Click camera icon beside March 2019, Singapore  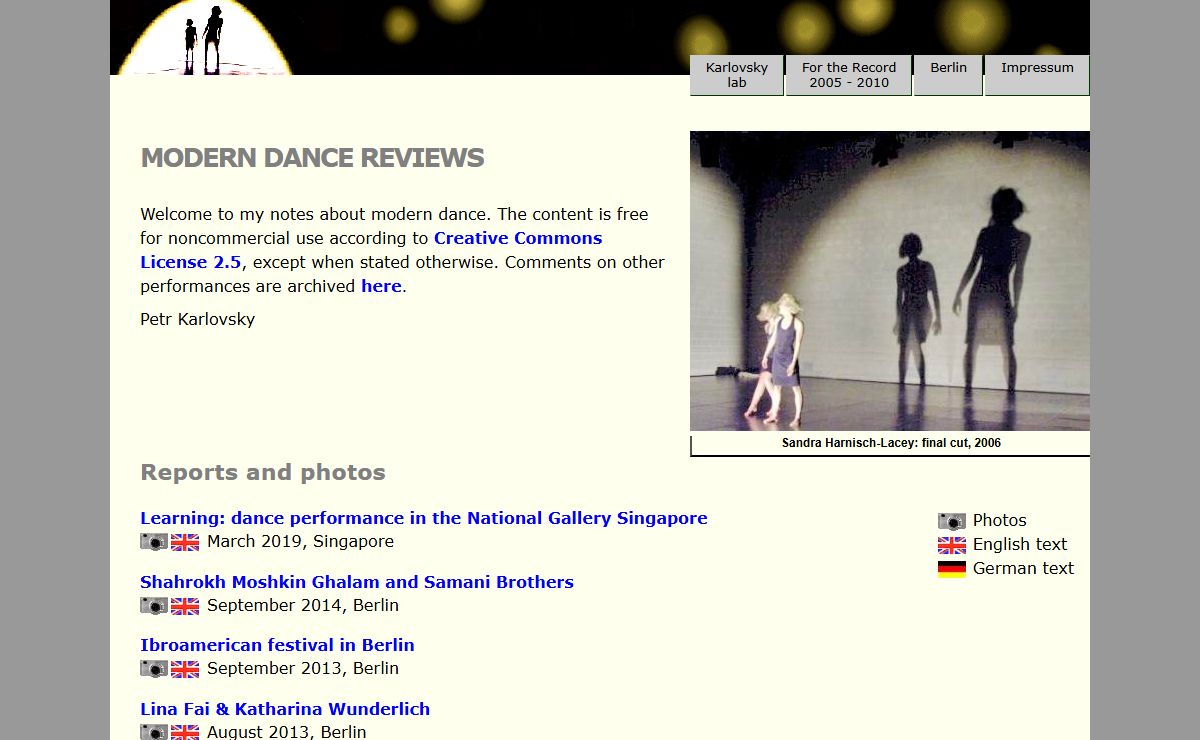point(154,542)
